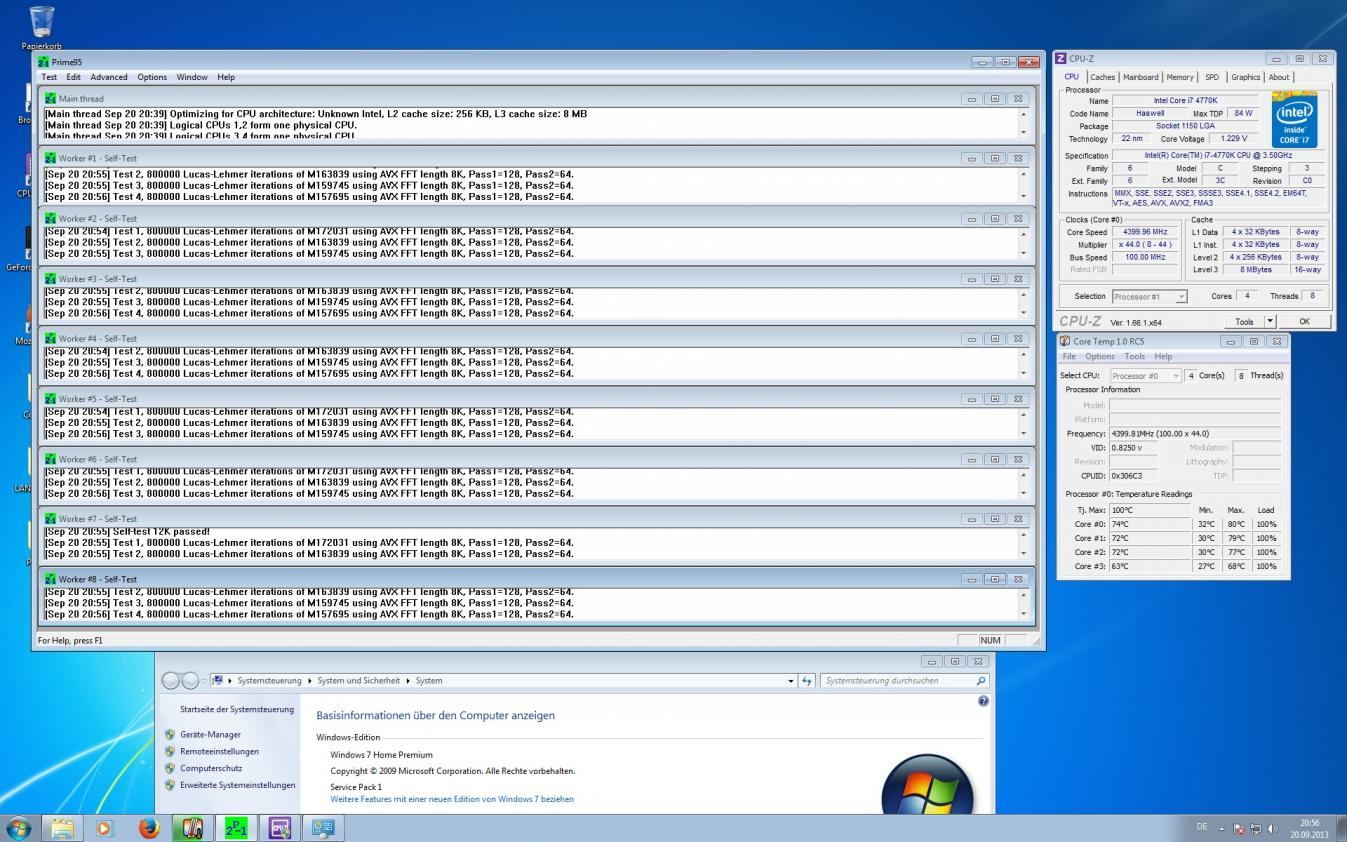Image resolution: width=1347 pixels, height=842 pixels.
Task: Click the refresh button beside address bar
Action: pyautogui.click(x=807, y=681)
